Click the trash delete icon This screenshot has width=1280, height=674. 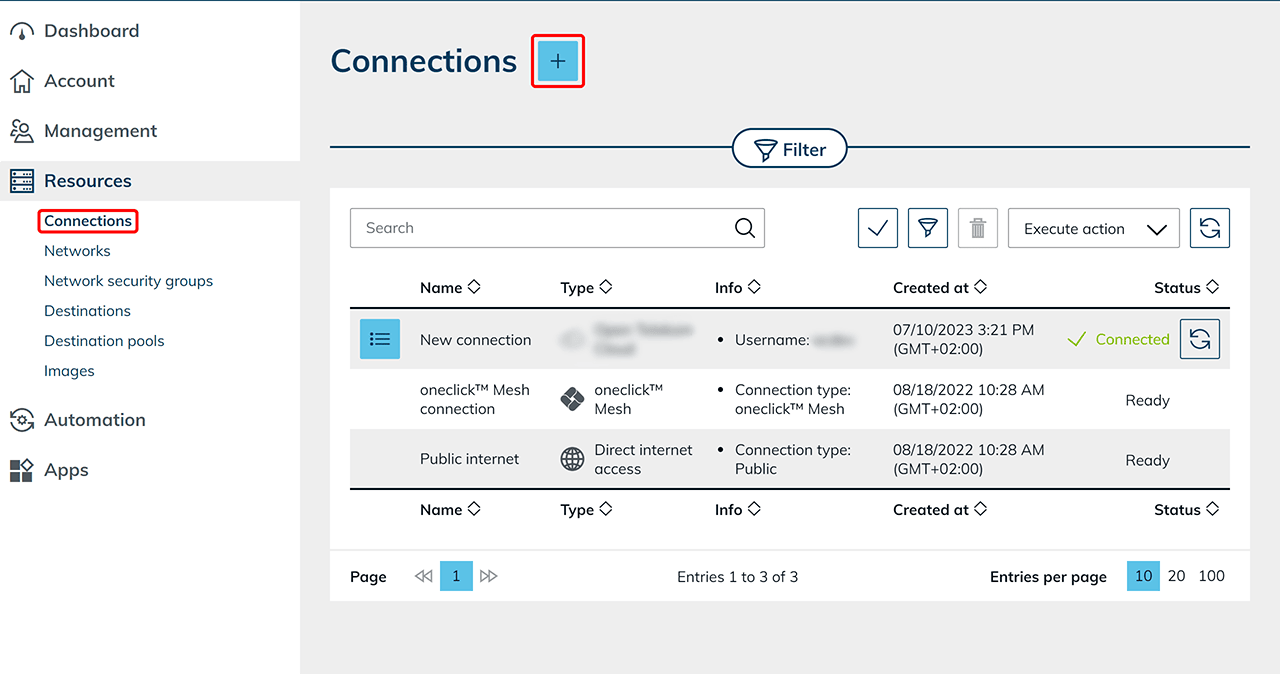click(977, 228)
